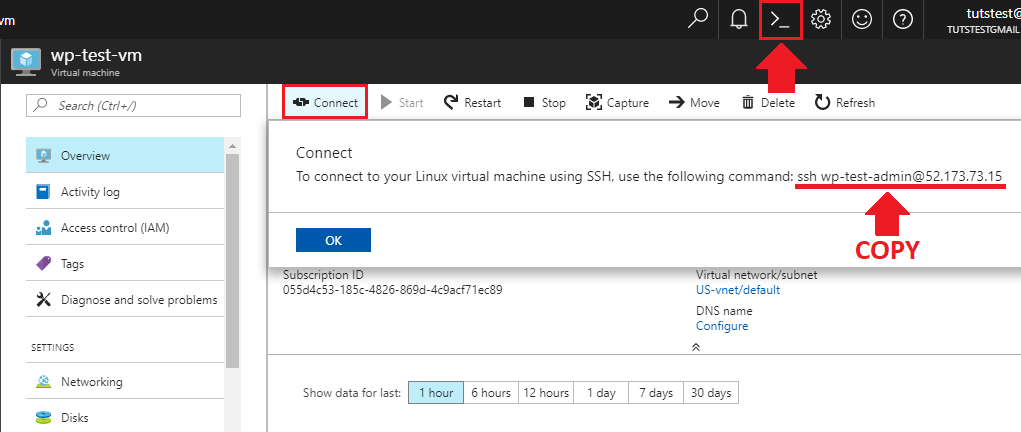This screenshot has height=432, width=1021.
Task: Click sidebar scroll up arrow
Action: pyautogui.click(x=232, y=145)
